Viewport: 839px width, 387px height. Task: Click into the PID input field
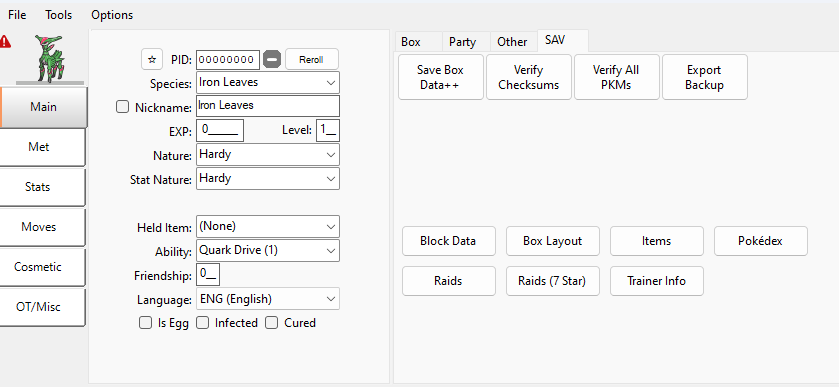click(228, 60)
